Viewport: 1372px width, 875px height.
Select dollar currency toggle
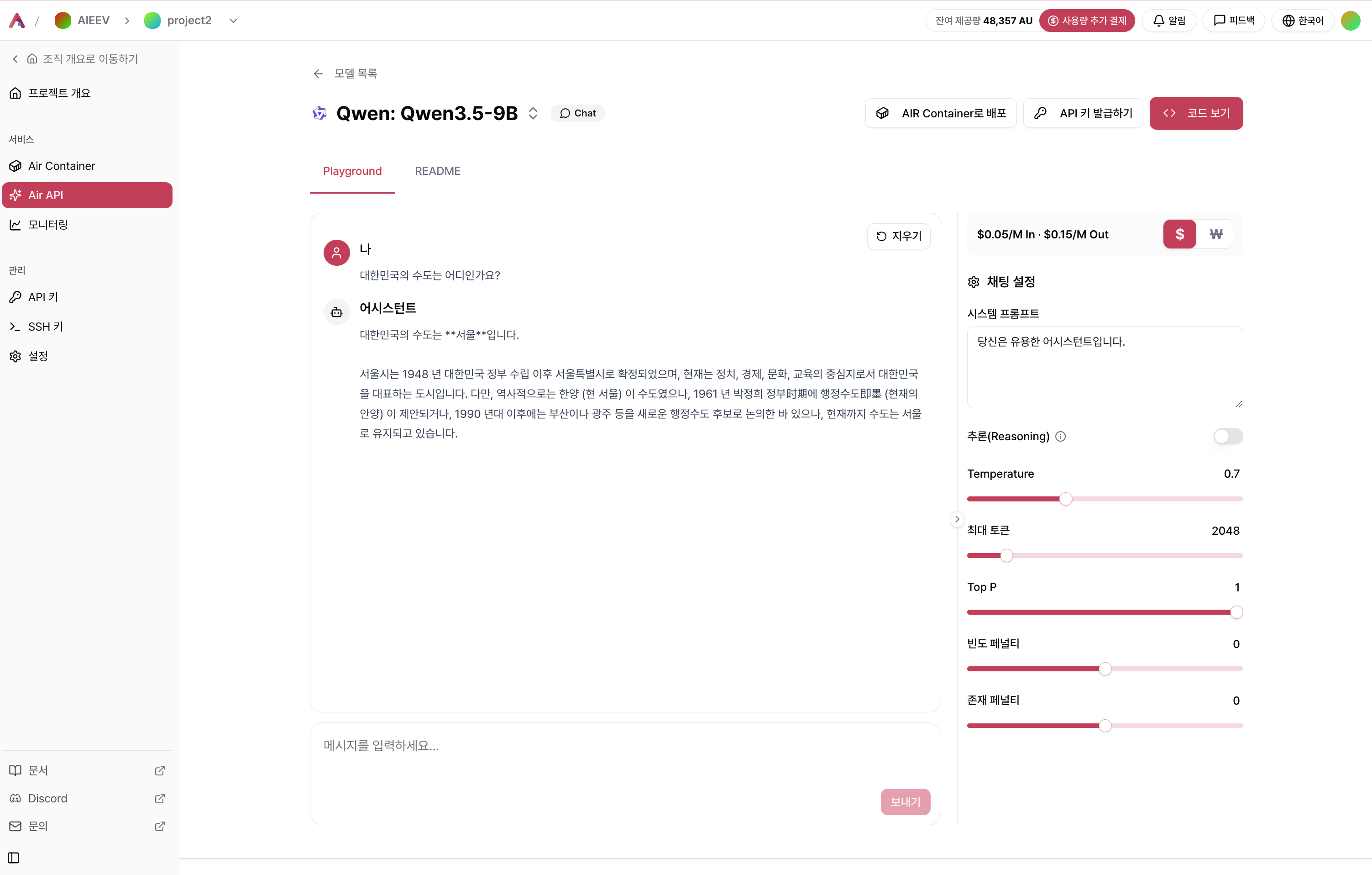pos(1179,234)
